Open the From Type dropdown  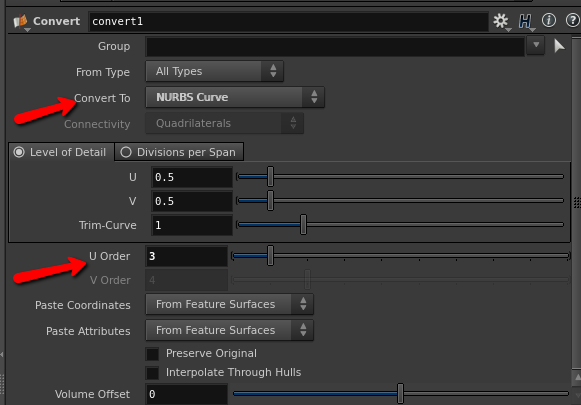pos(215,71)
